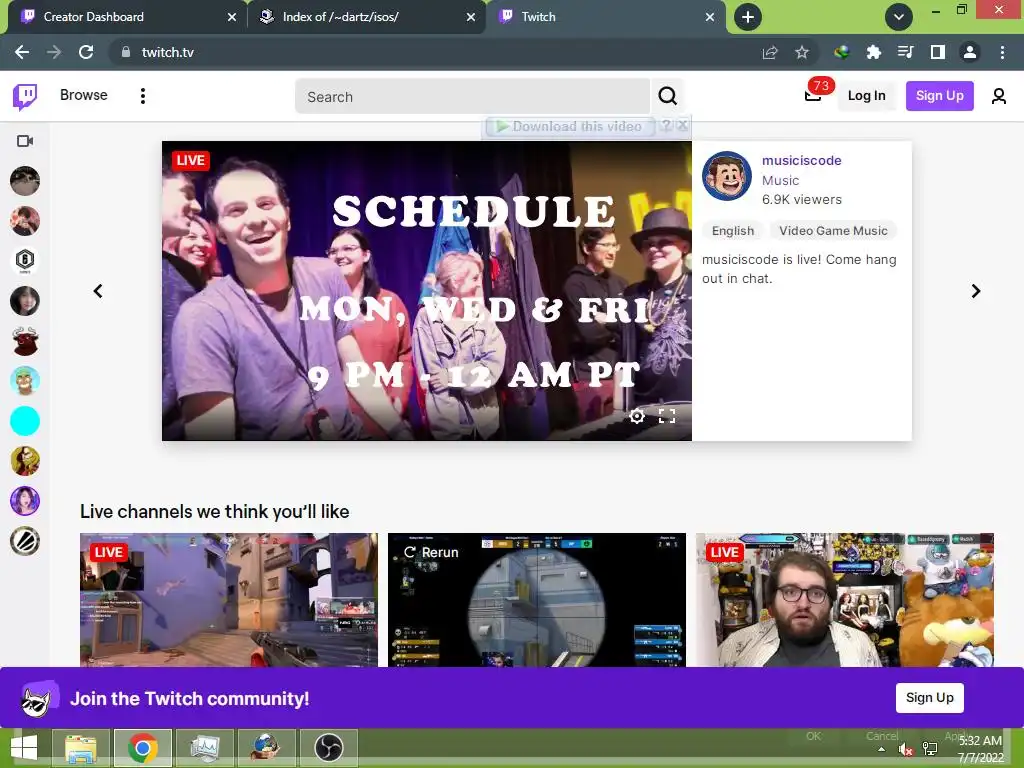
Task: Go to previous featured stream in carousel
Action: [x=98, y=291]
